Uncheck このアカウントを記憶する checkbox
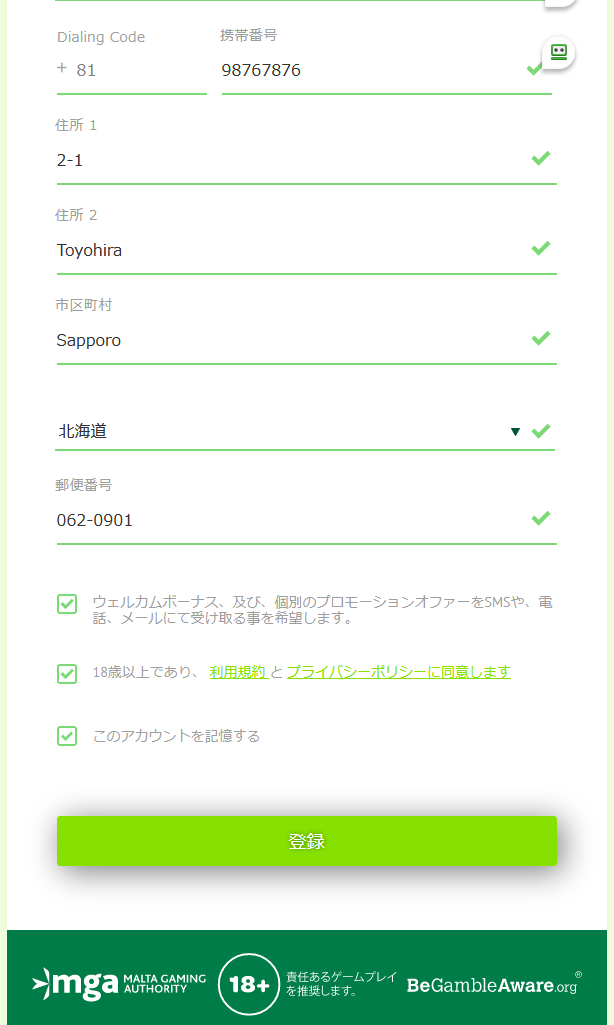Screen dimensions: 614x1025 point(67,736)
